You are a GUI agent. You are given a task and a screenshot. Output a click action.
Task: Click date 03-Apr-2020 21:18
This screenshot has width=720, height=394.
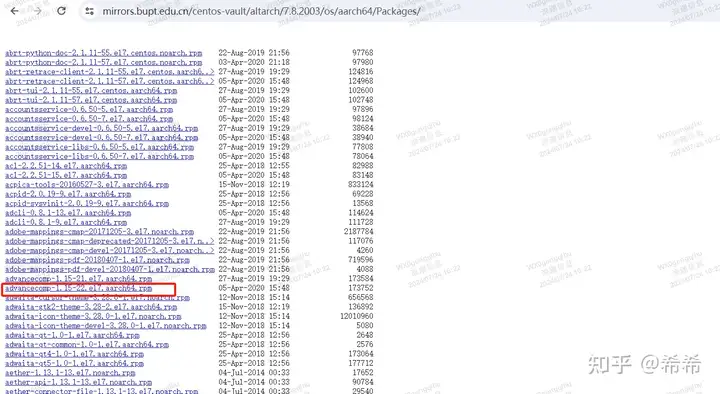(x=254, y=62)
